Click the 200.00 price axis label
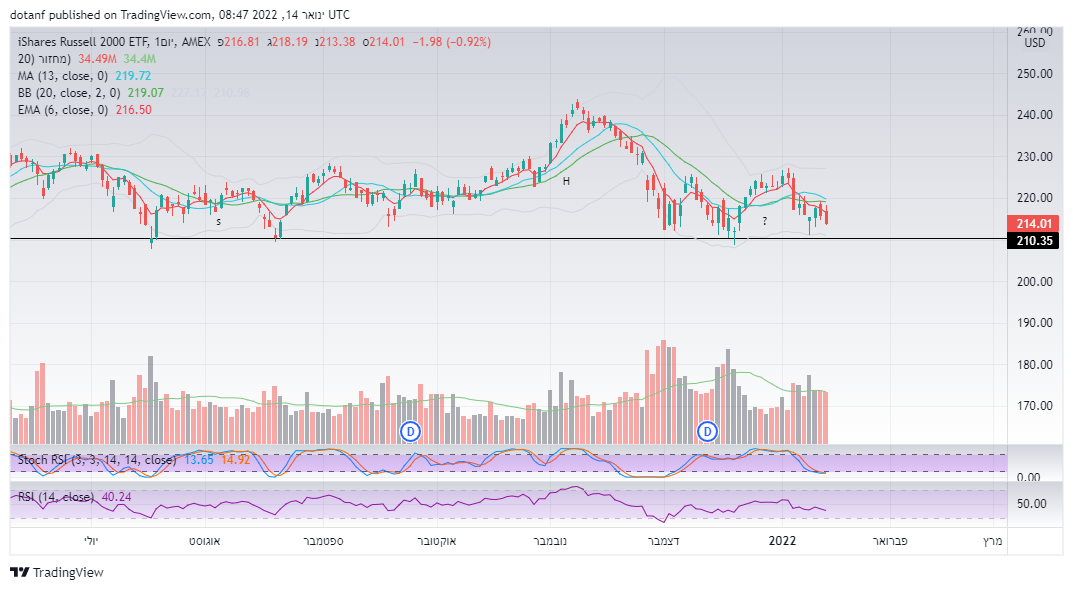The image size is (1073, 590). [1035, 281]
